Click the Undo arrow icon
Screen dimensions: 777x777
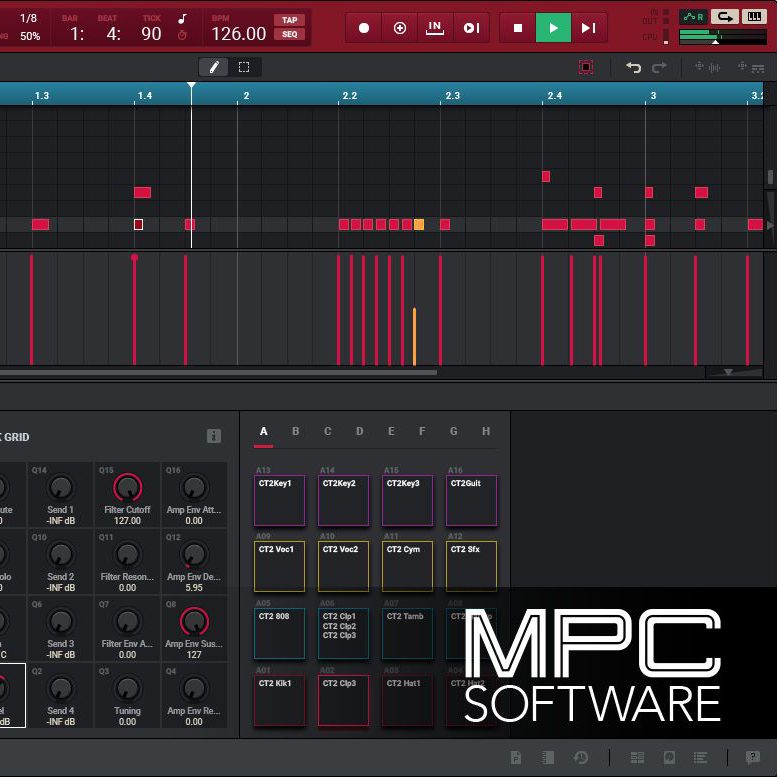633,67
